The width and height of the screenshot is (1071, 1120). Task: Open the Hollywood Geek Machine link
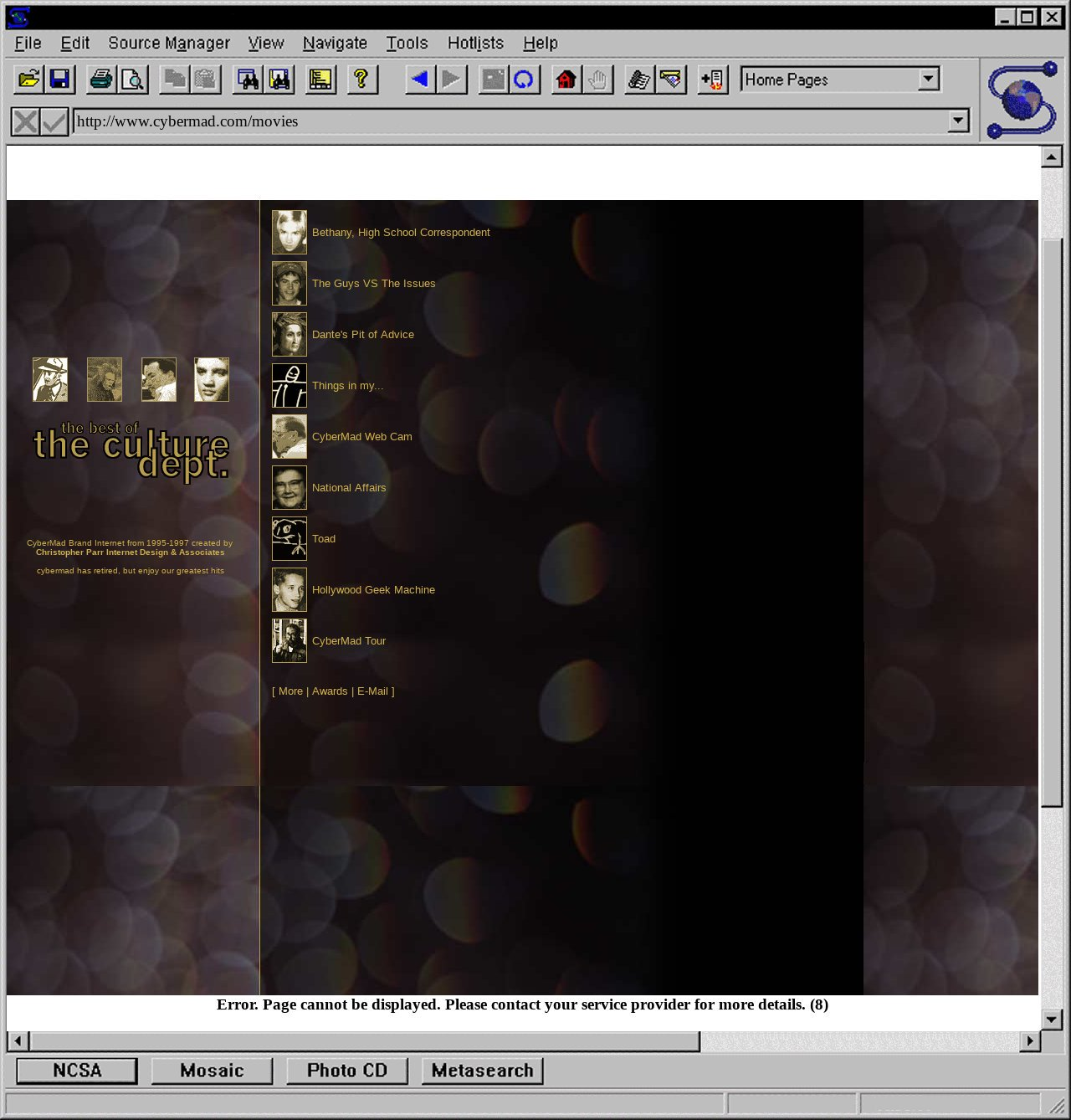tap(373, 590)
